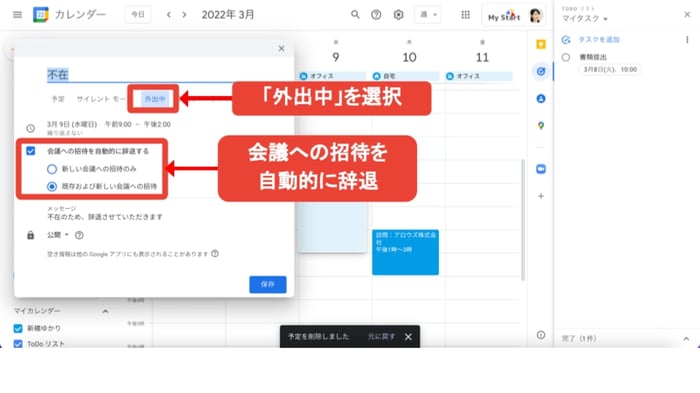700x393 pixels.
Task: Open Google Tasks side panel icon
Action: 541,71
